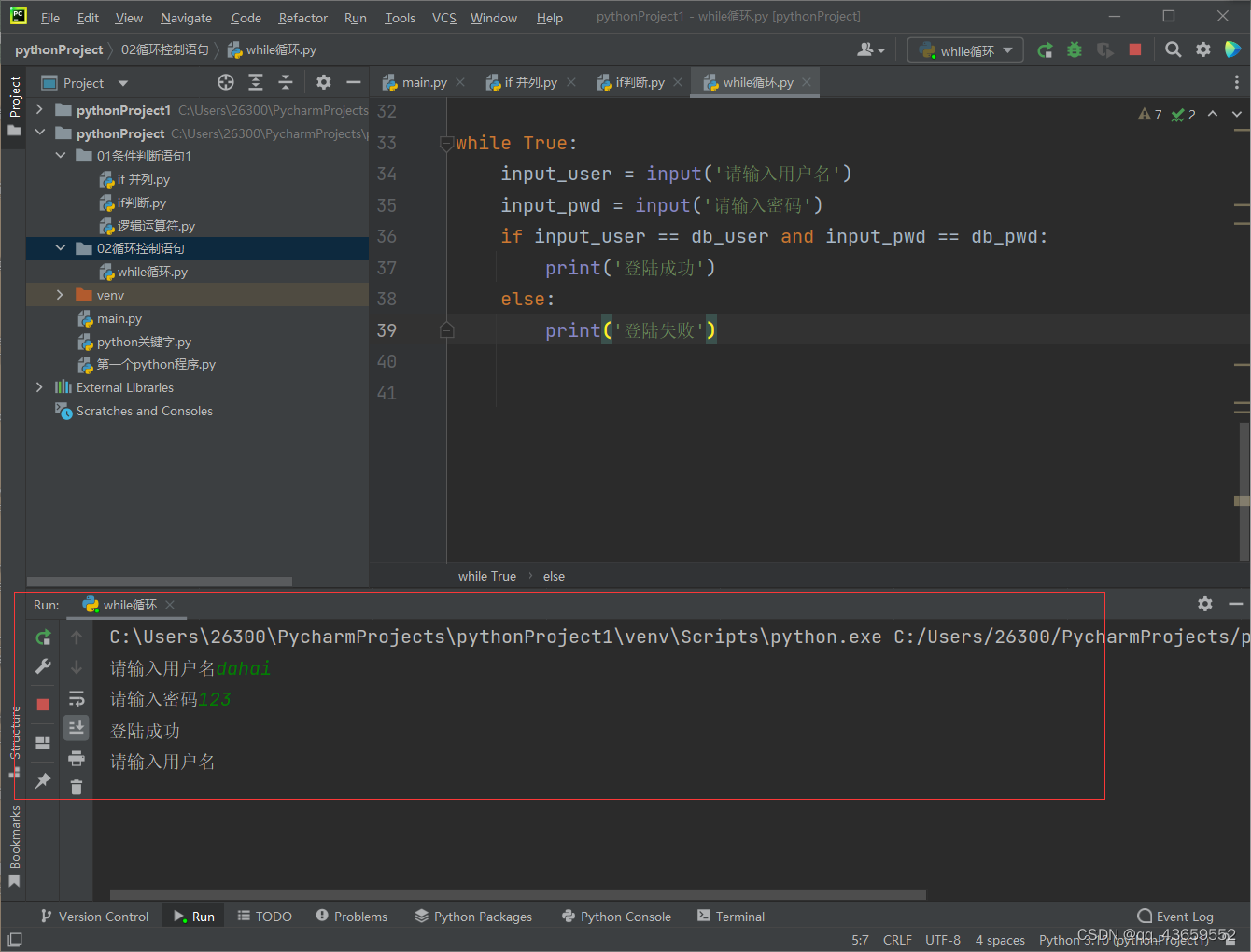Expand the External Libraries node

click(38, 387)
